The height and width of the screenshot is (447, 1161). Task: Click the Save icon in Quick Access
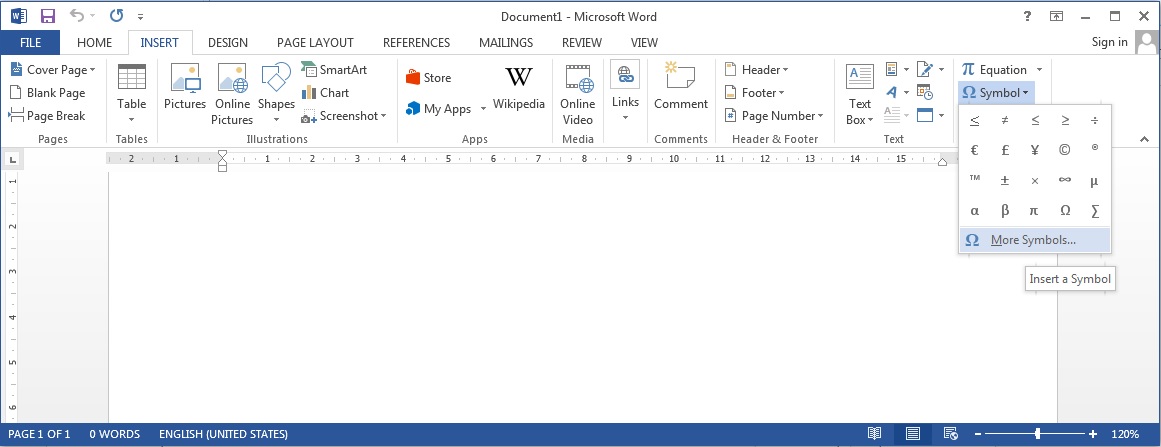pyautogui.click(x=48, y=16)
